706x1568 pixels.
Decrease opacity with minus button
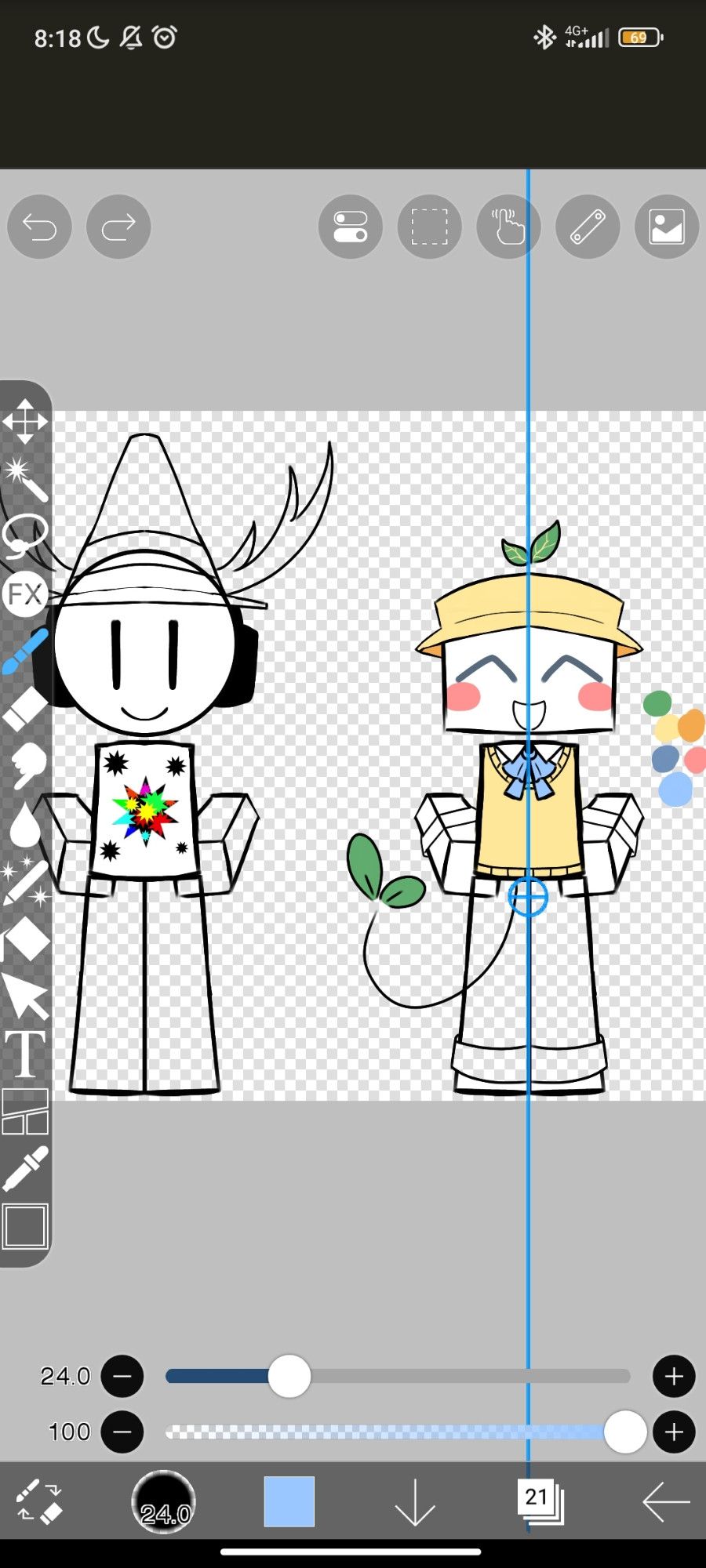point(122,1432)
